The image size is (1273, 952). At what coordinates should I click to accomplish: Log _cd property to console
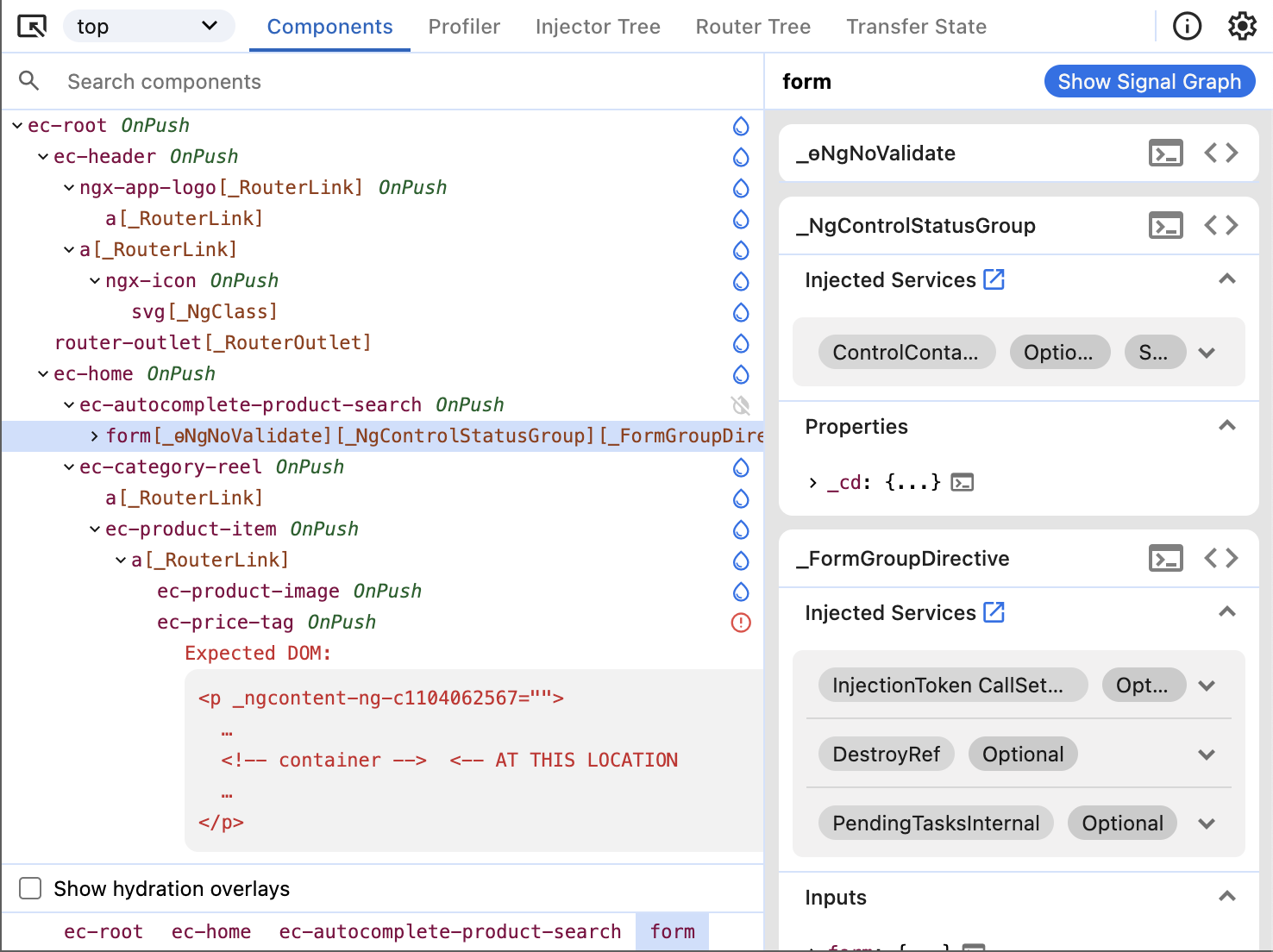point(963,483)
